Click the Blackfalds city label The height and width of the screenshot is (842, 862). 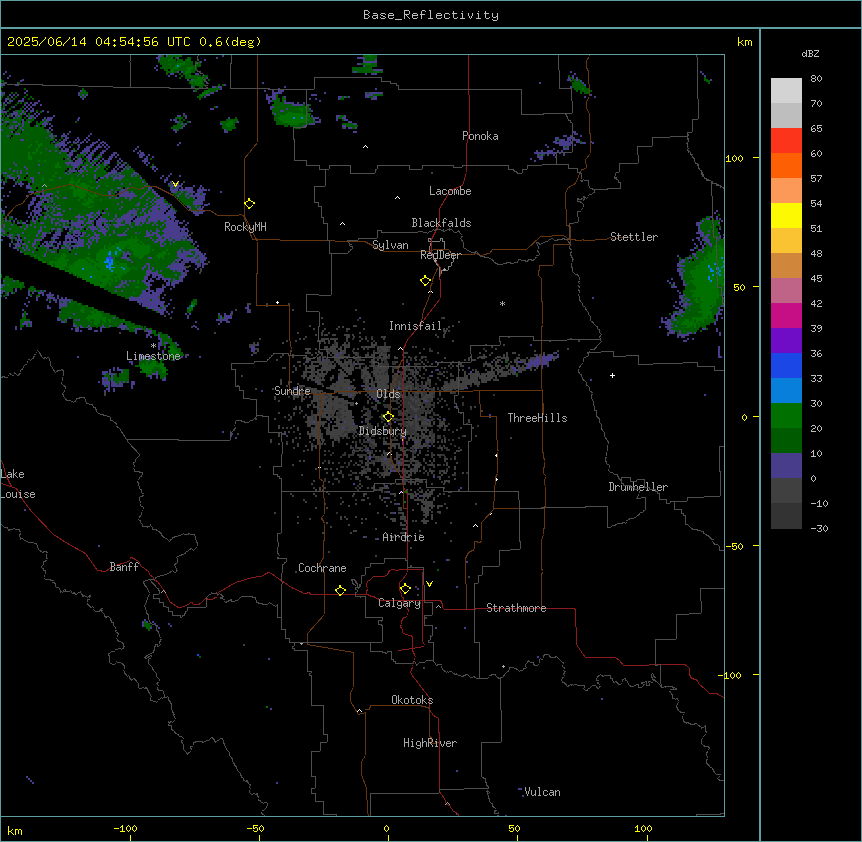coord(441,223)
